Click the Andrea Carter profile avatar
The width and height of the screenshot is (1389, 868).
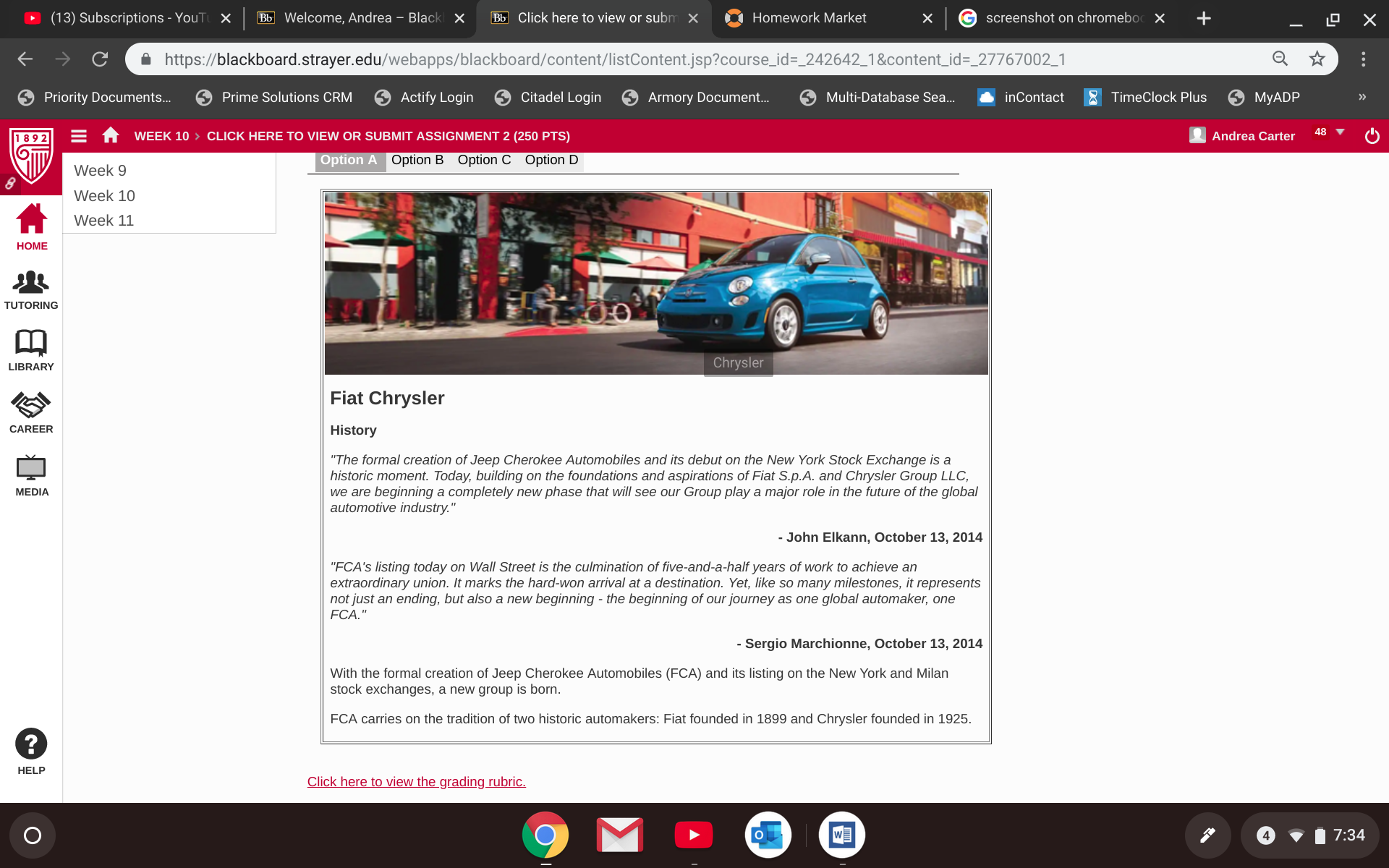pyautogui.click(x=1197, y=135)
